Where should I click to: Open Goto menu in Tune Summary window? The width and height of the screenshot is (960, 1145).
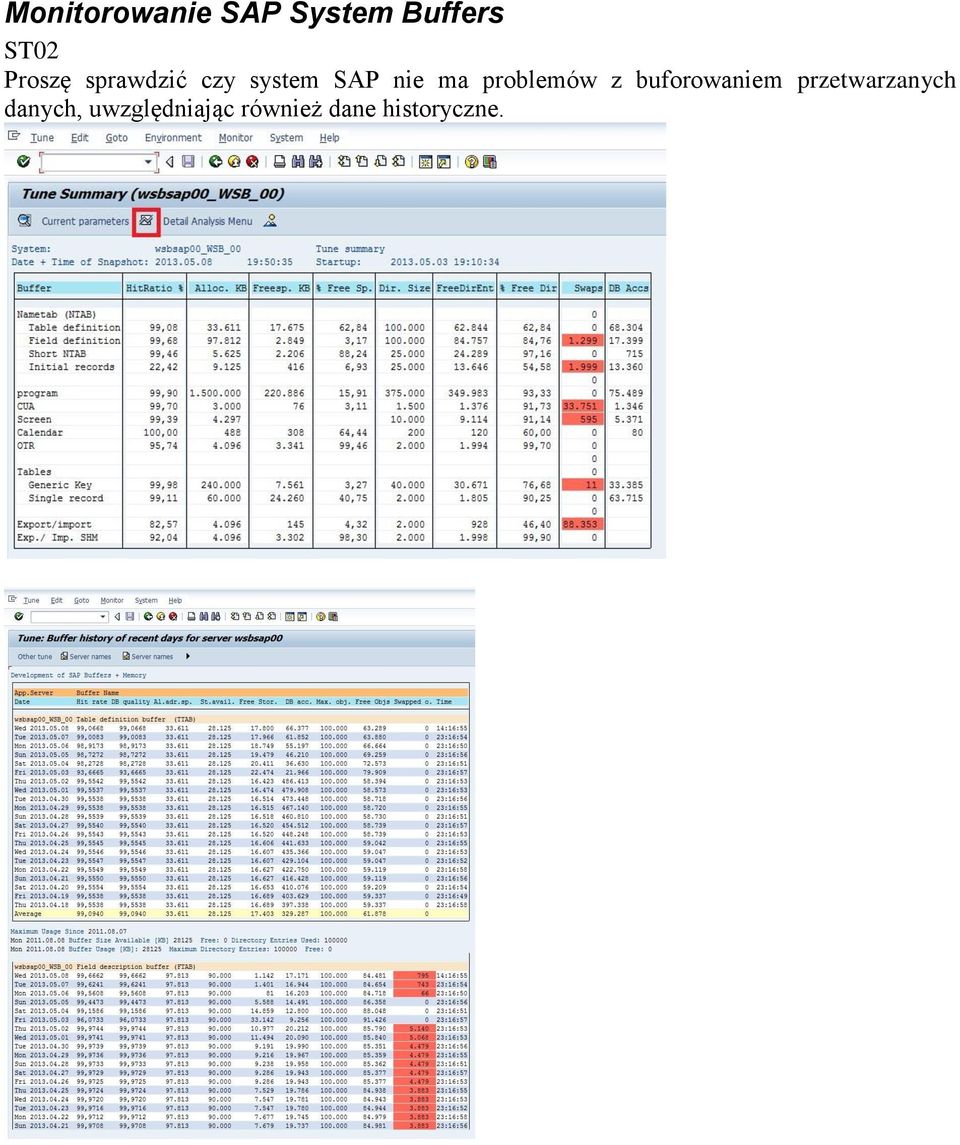[x=116, y=137]
